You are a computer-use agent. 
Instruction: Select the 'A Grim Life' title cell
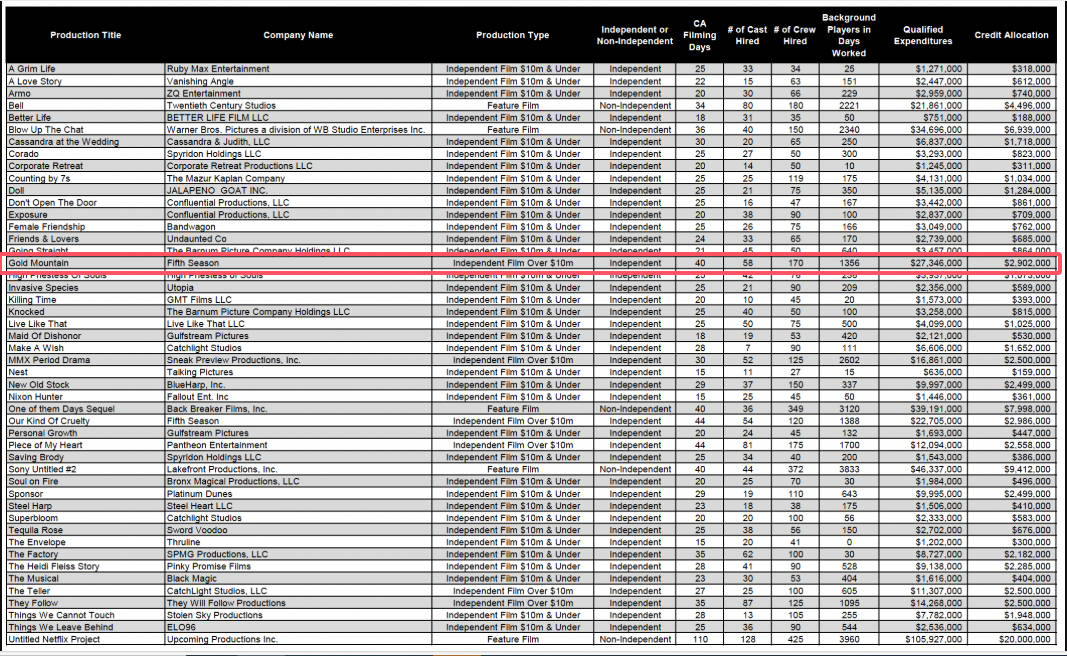pyautogui.click(x=86, y=69)
